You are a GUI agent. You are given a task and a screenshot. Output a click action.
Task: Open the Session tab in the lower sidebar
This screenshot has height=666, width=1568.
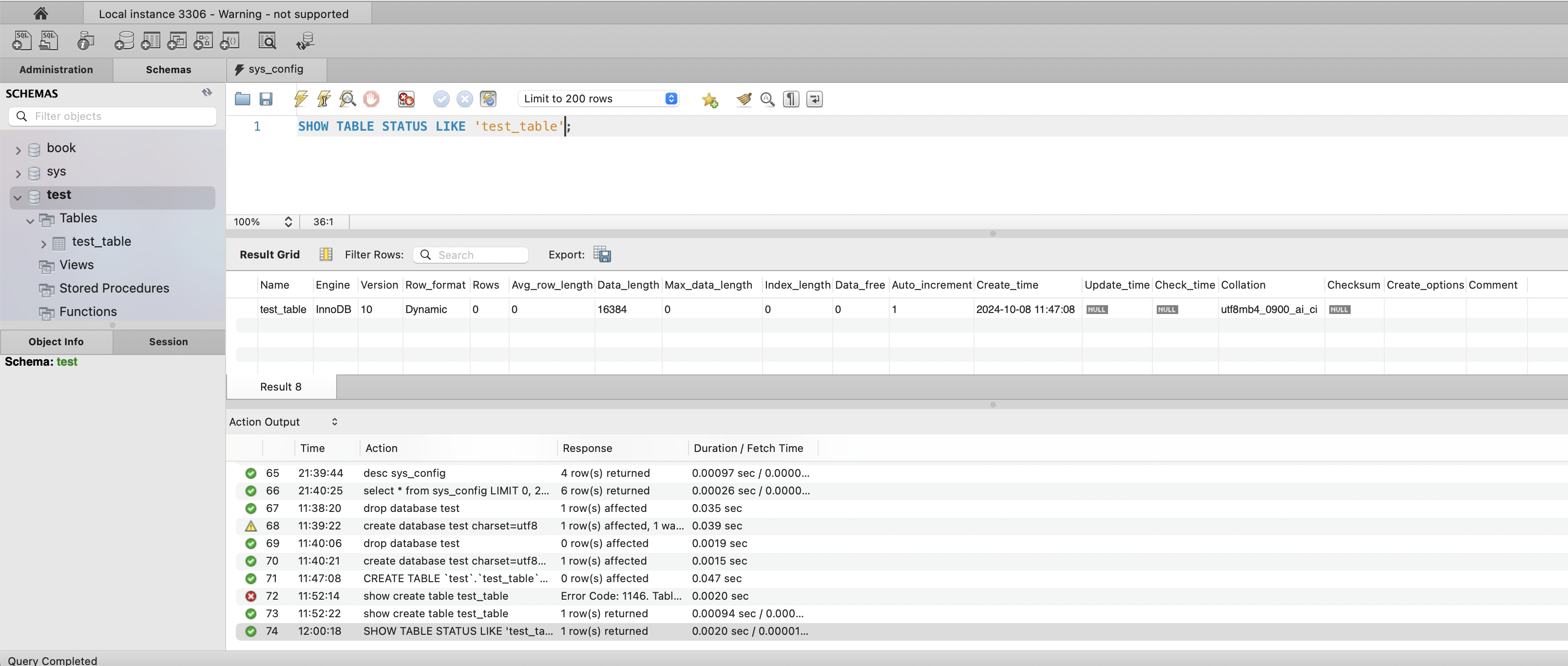click(x=168, y=342)
